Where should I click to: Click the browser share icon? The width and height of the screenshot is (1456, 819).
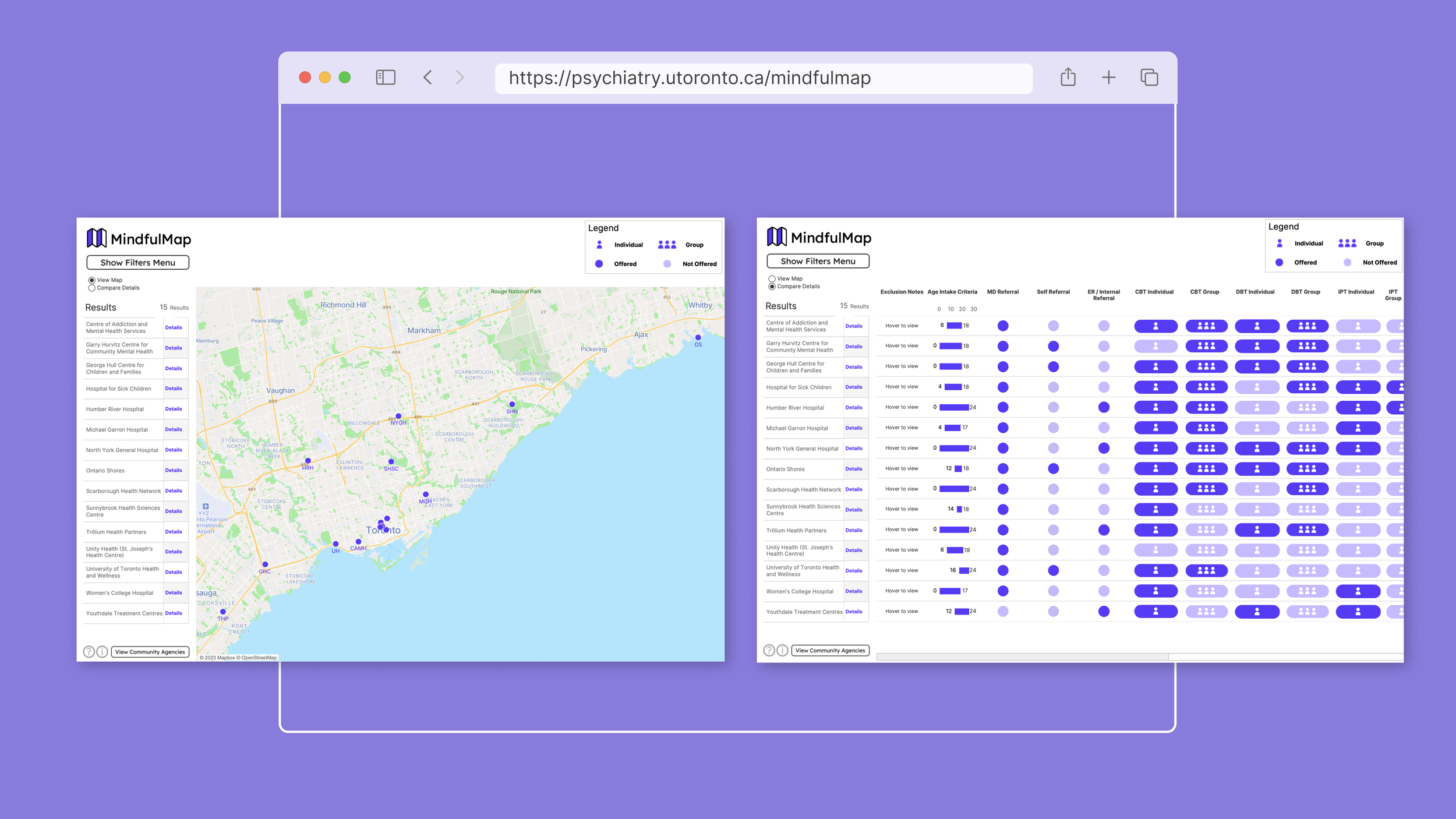point(1068,77)
